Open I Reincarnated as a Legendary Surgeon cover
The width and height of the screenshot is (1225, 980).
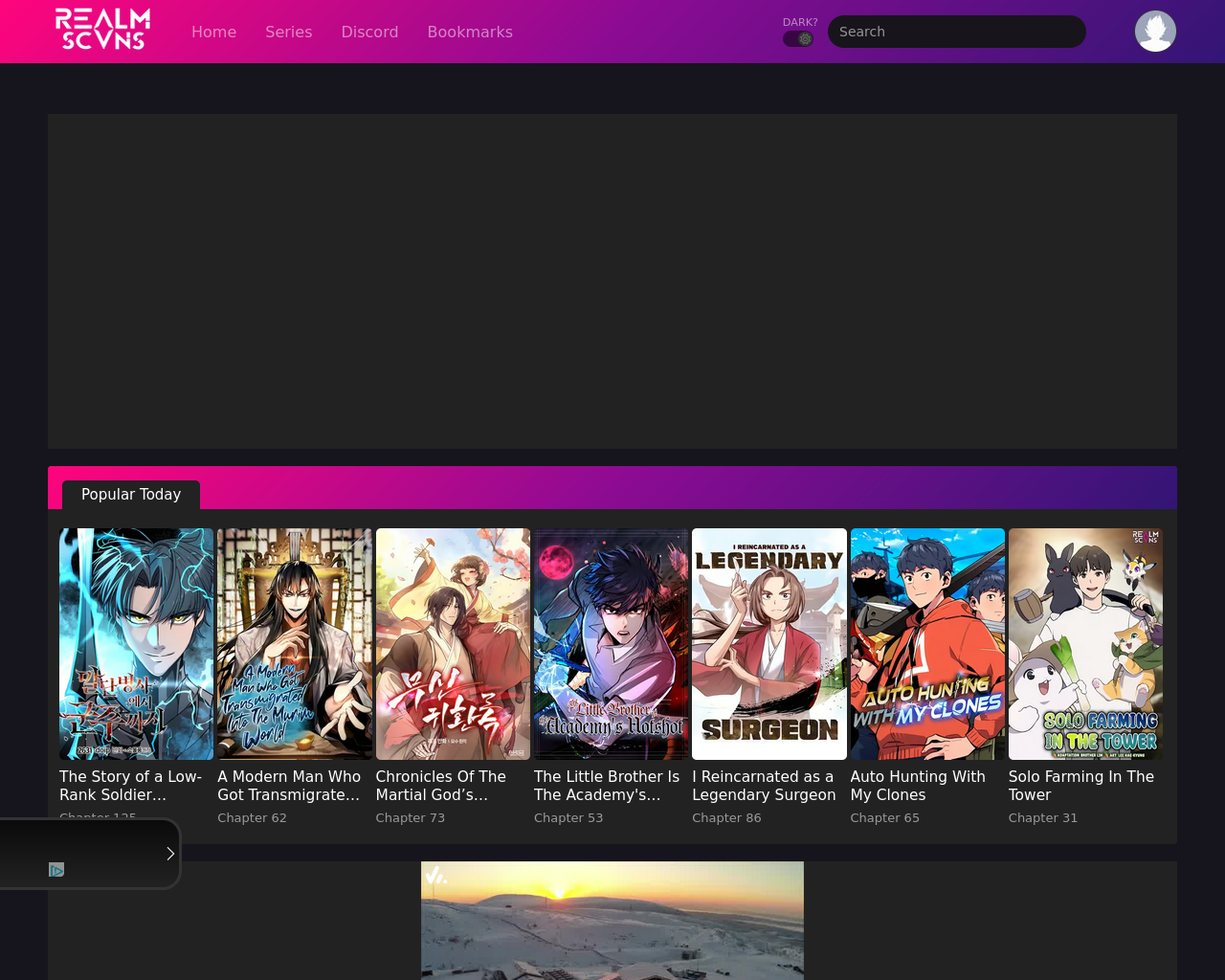coord(769,644)
